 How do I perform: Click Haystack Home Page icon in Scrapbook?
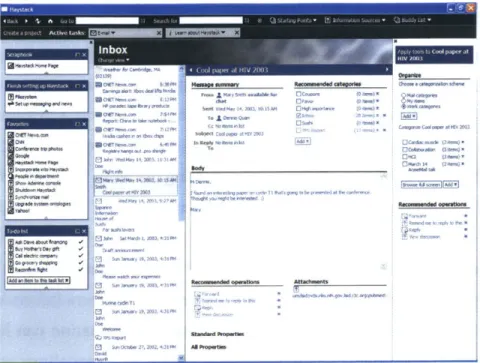point(11,66)
